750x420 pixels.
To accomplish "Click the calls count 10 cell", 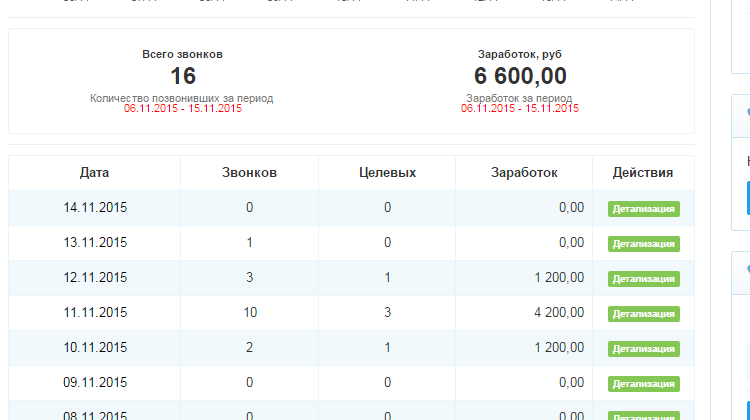I will point(249,313).
